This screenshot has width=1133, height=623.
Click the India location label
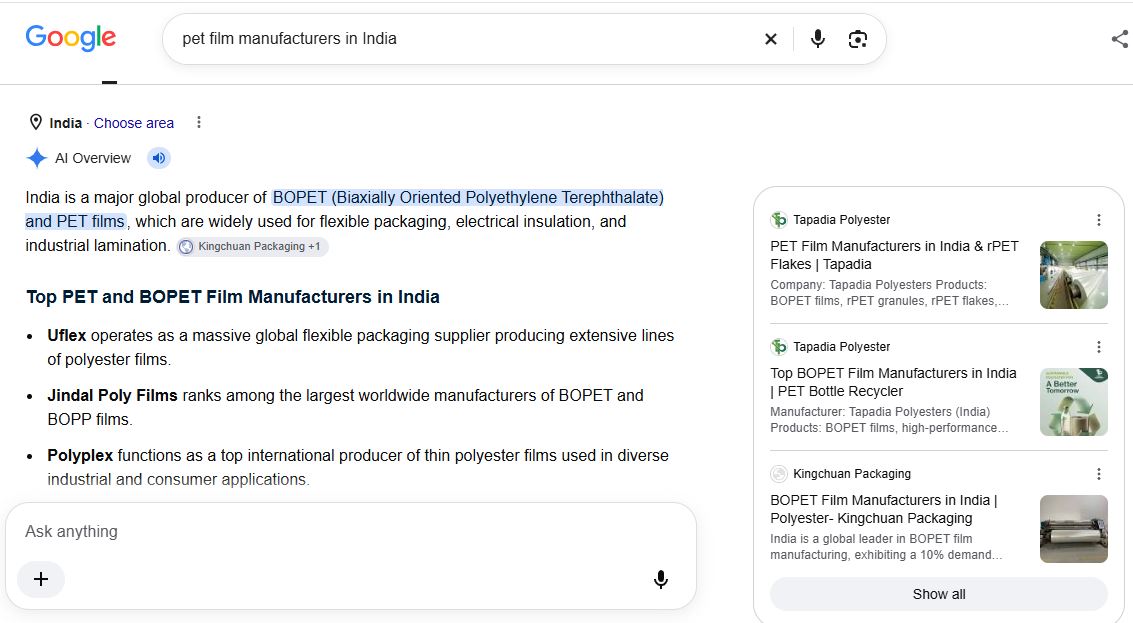(x=65, y=123)
